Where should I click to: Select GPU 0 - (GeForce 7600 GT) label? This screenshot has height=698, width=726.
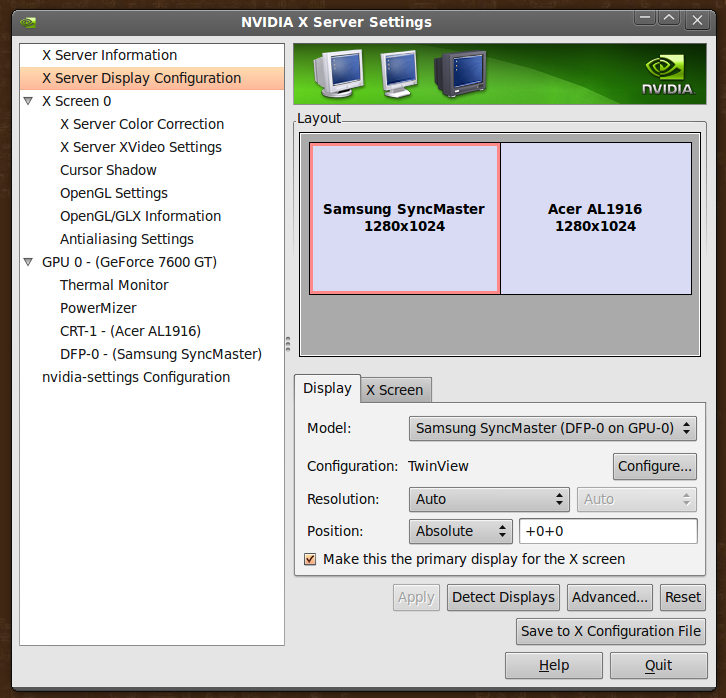(x=129, y=262)
